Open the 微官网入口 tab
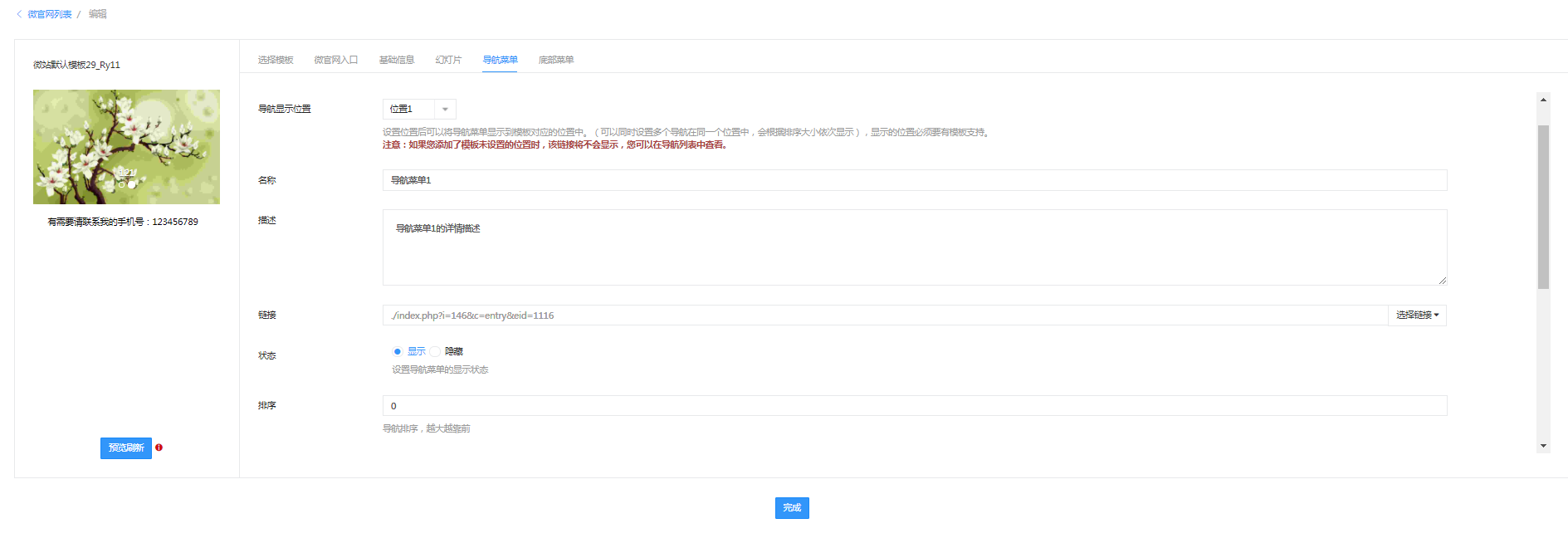This screenshot has height=538, width=1568. click(335, 60)
